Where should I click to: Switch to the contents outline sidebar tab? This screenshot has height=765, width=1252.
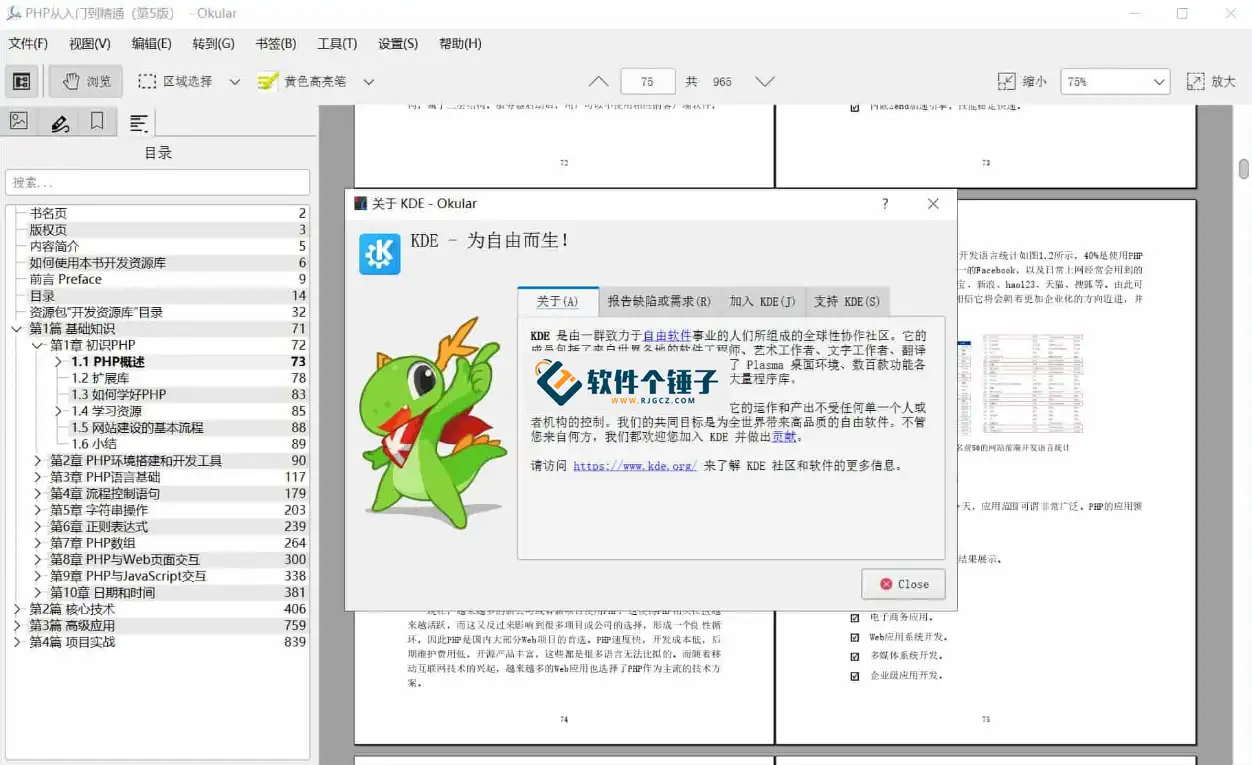[139, 122]
